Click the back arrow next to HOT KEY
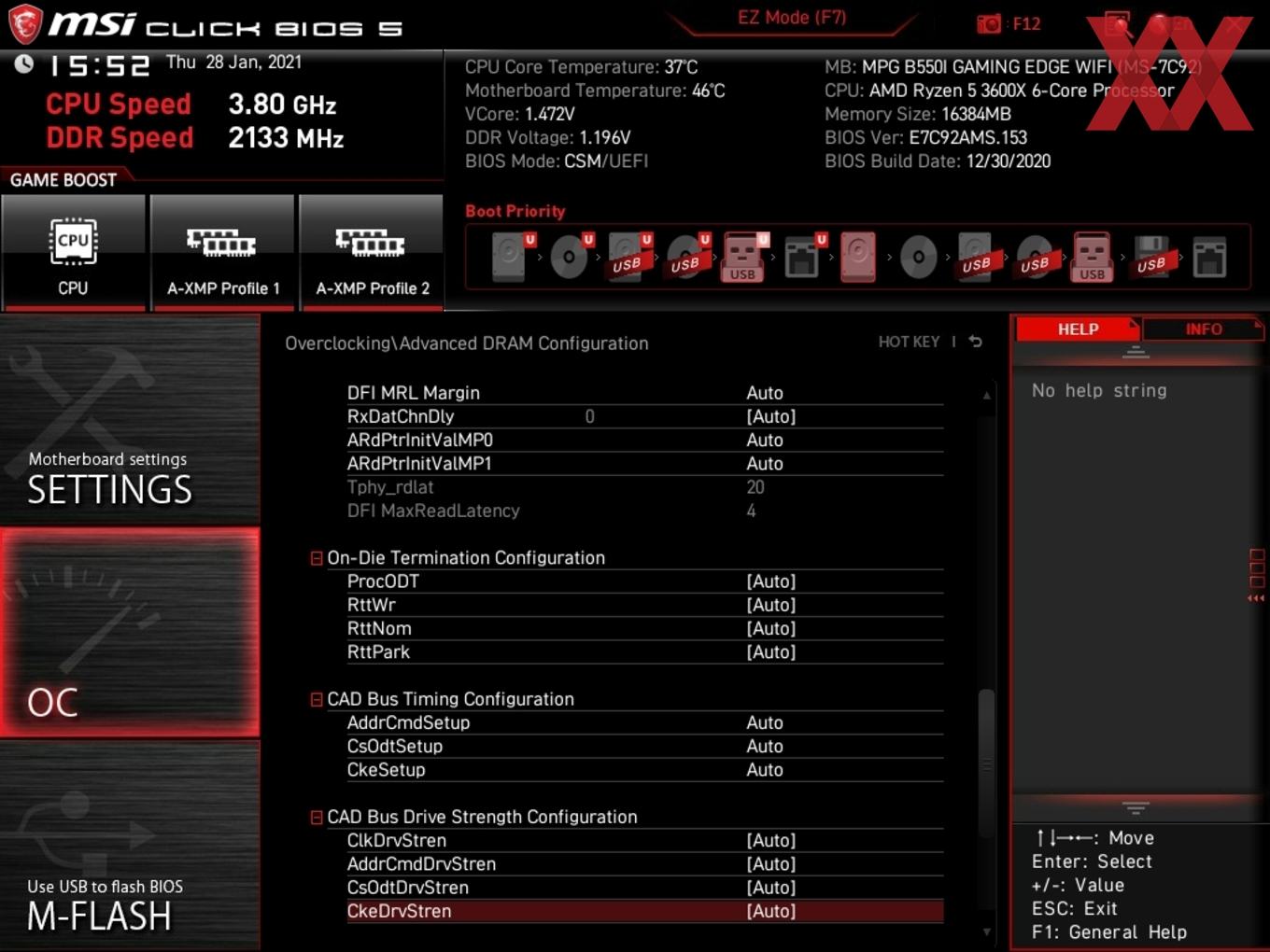The image size is (1270, 952). (975, 342)
